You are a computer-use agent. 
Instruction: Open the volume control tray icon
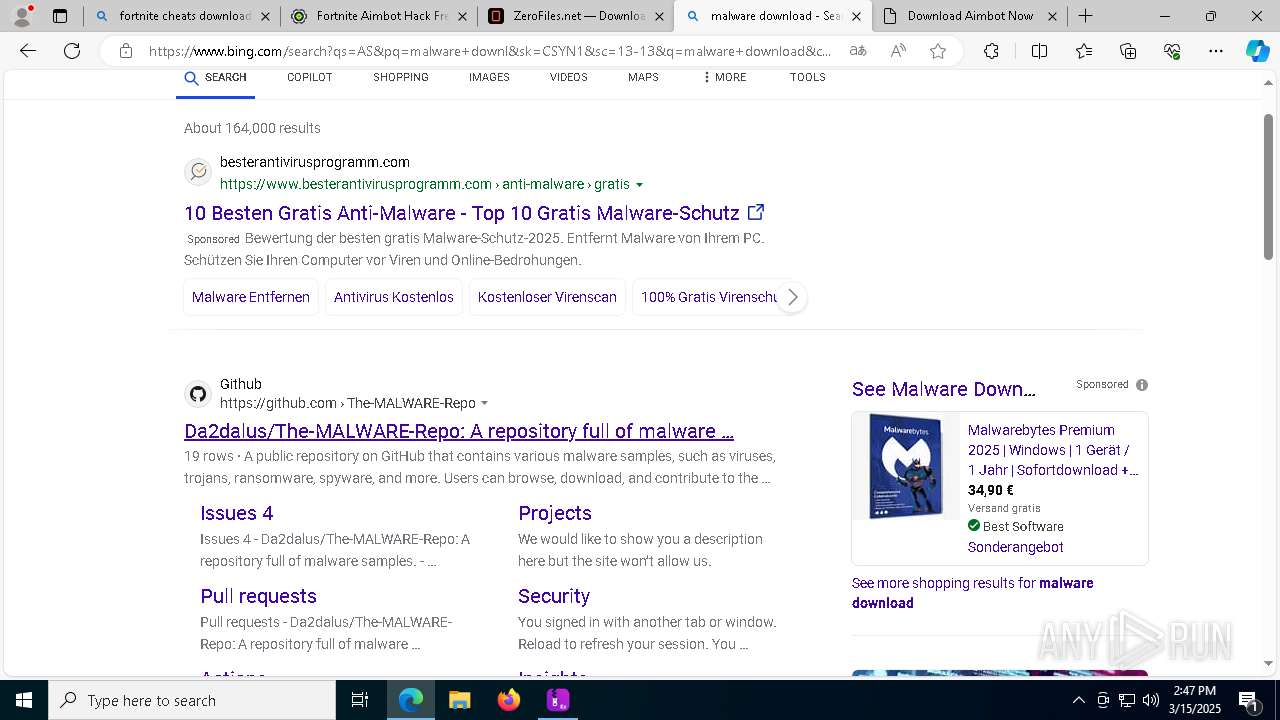tap(1151, 700)
